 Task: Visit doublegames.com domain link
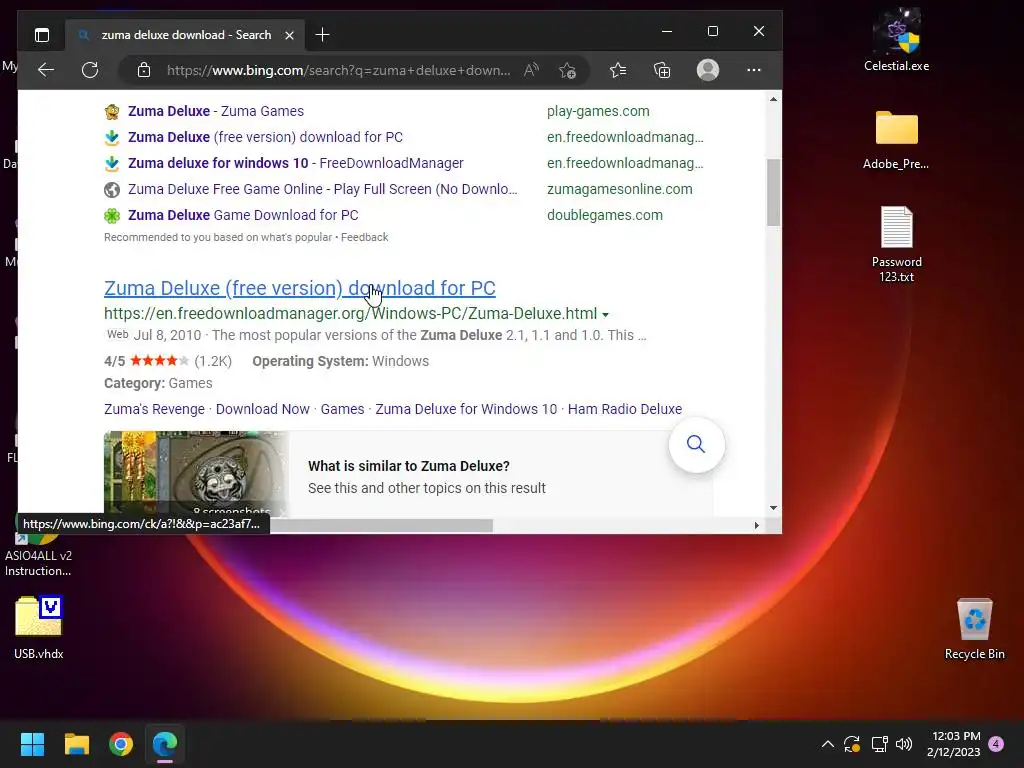[x=605, y=215]
